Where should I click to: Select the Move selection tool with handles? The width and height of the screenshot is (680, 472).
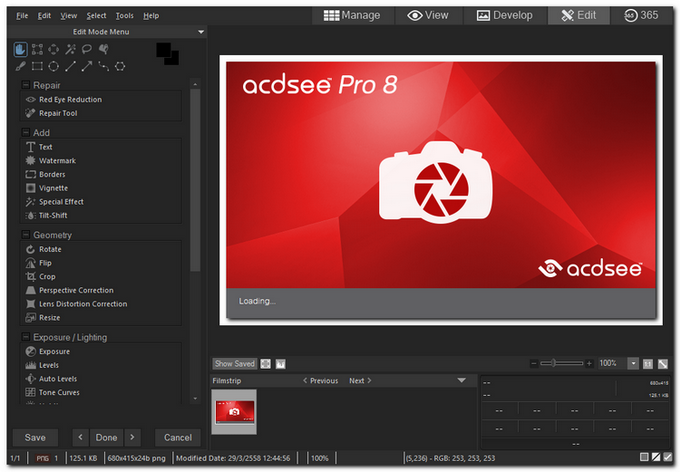point(37,49)
